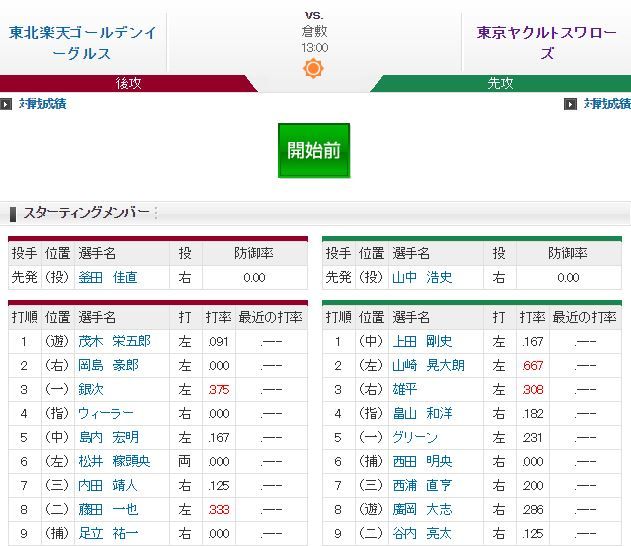The width and height of the screenshot is (631, 546).
Task: Click 藤田 一也's batting average .333
Action: 219,510
